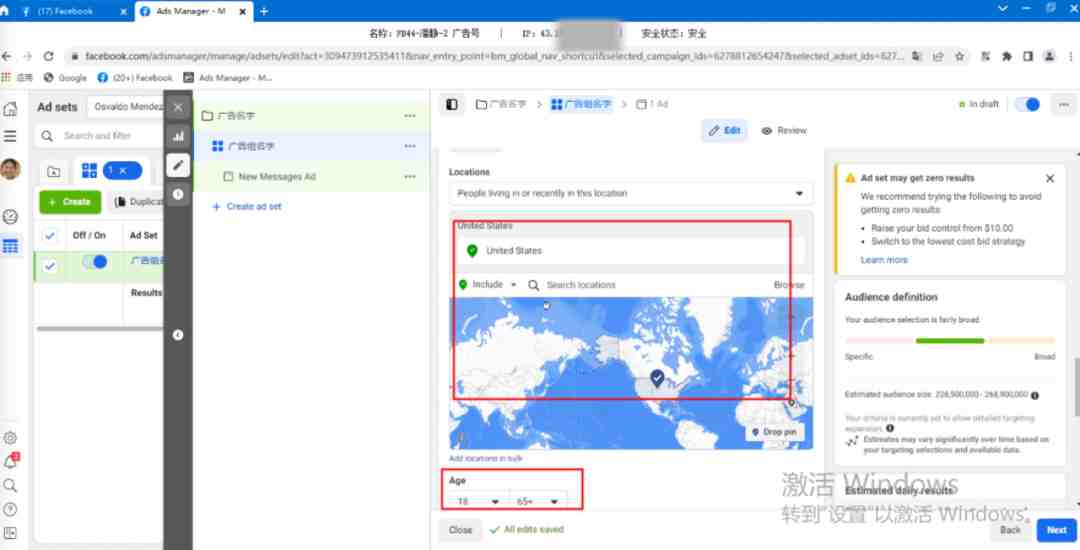Open the browser extensions puzzle icon
This screenshot has width=1080, height=550.
click(1007, 56)
